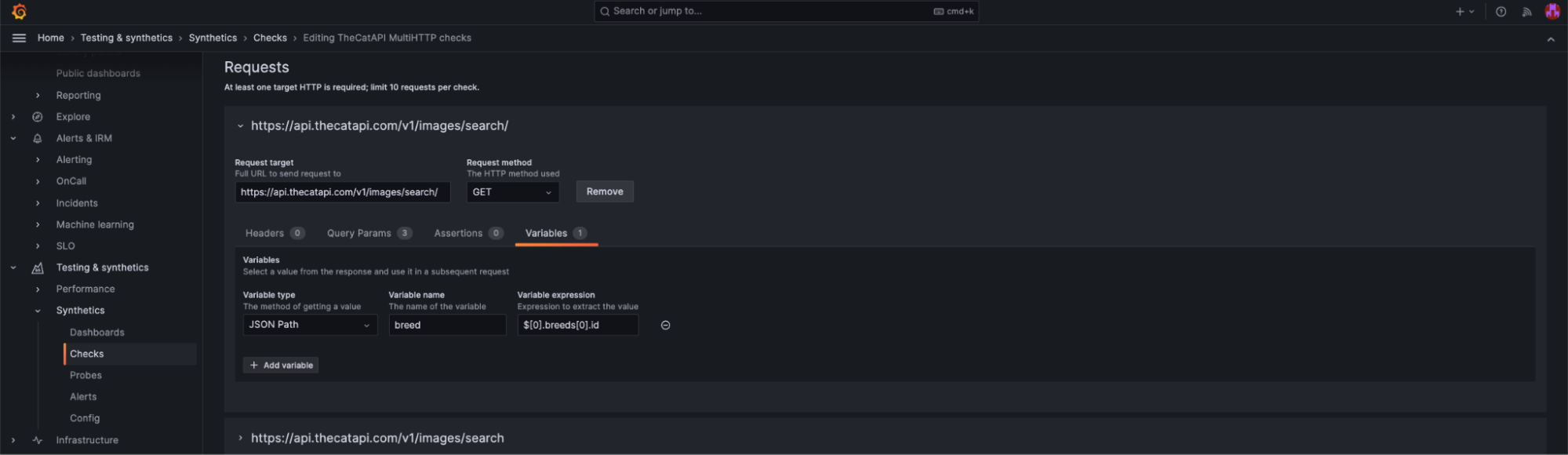Click the Infrastructure heartbeat icon
Viewport: 1568px width, 455px height.
(x=38, y=440)
